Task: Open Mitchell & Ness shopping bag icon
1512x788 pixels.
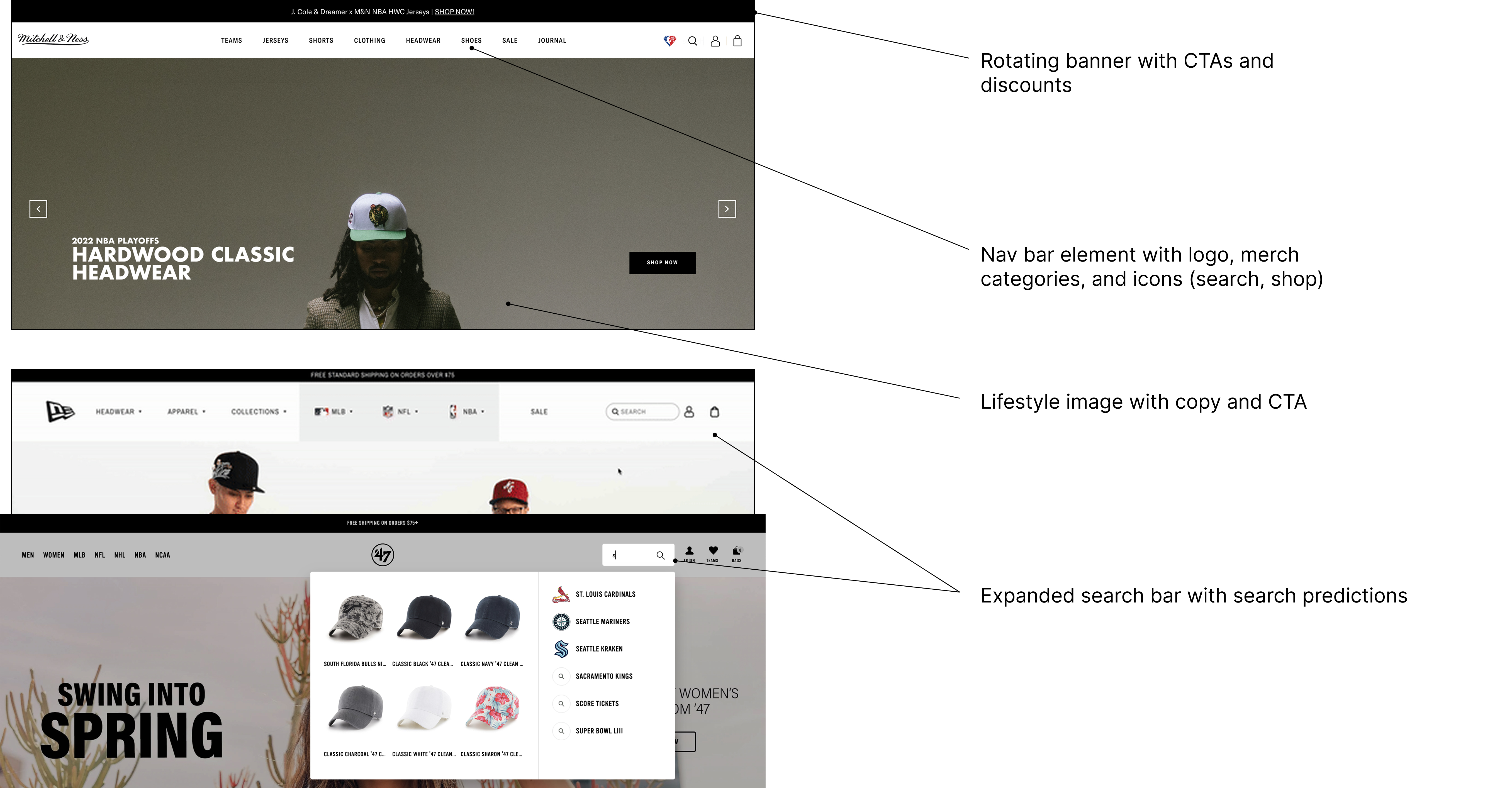Action: (737, 41)
